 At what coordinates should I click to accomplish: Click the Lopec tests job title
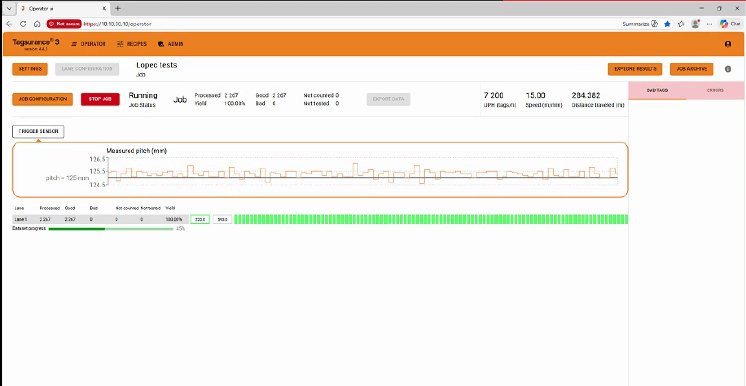(157, 65)
